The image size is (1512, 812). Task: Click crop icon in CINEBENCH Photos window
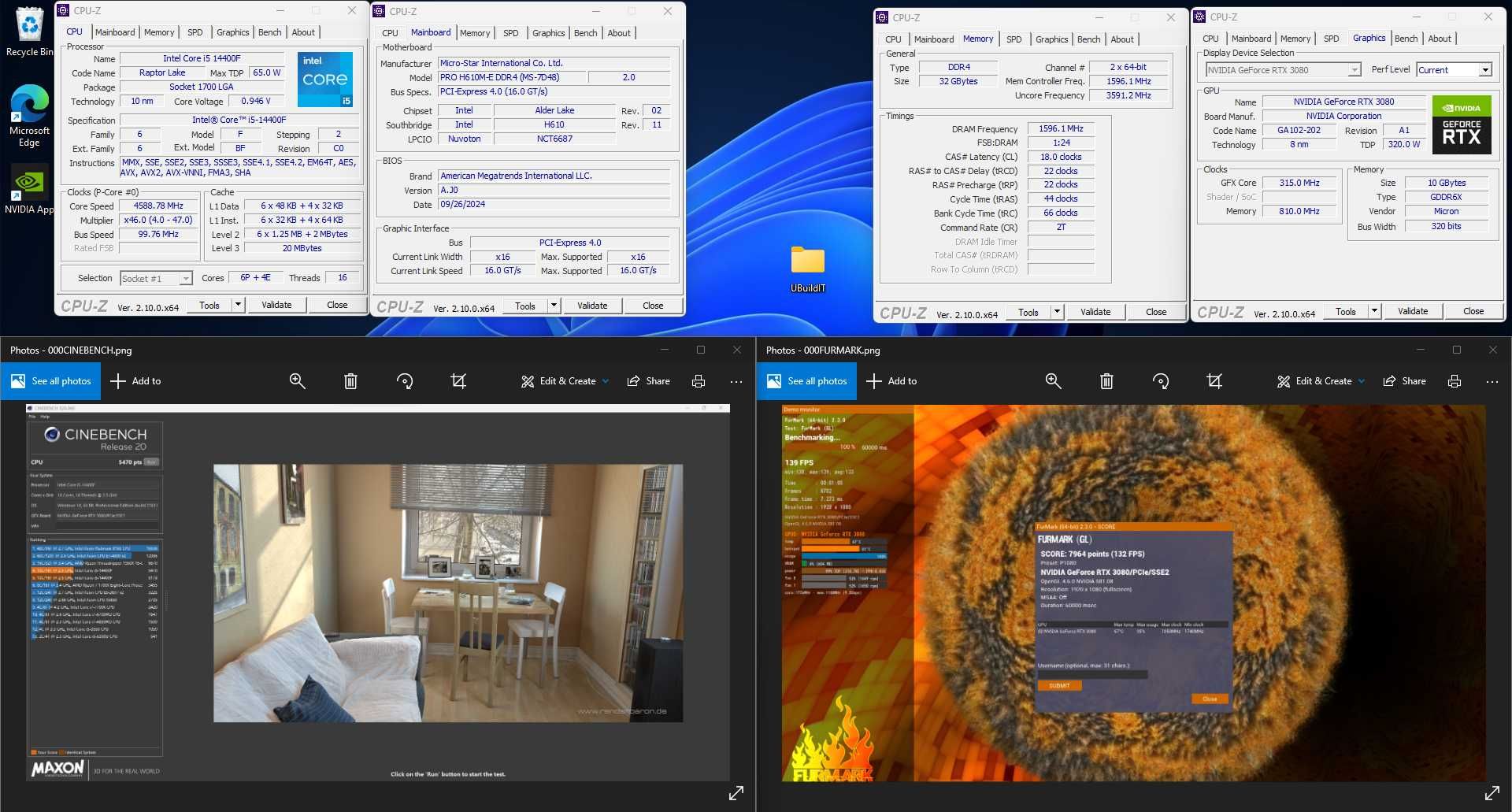pyautogui.click(x=458, y=381)
